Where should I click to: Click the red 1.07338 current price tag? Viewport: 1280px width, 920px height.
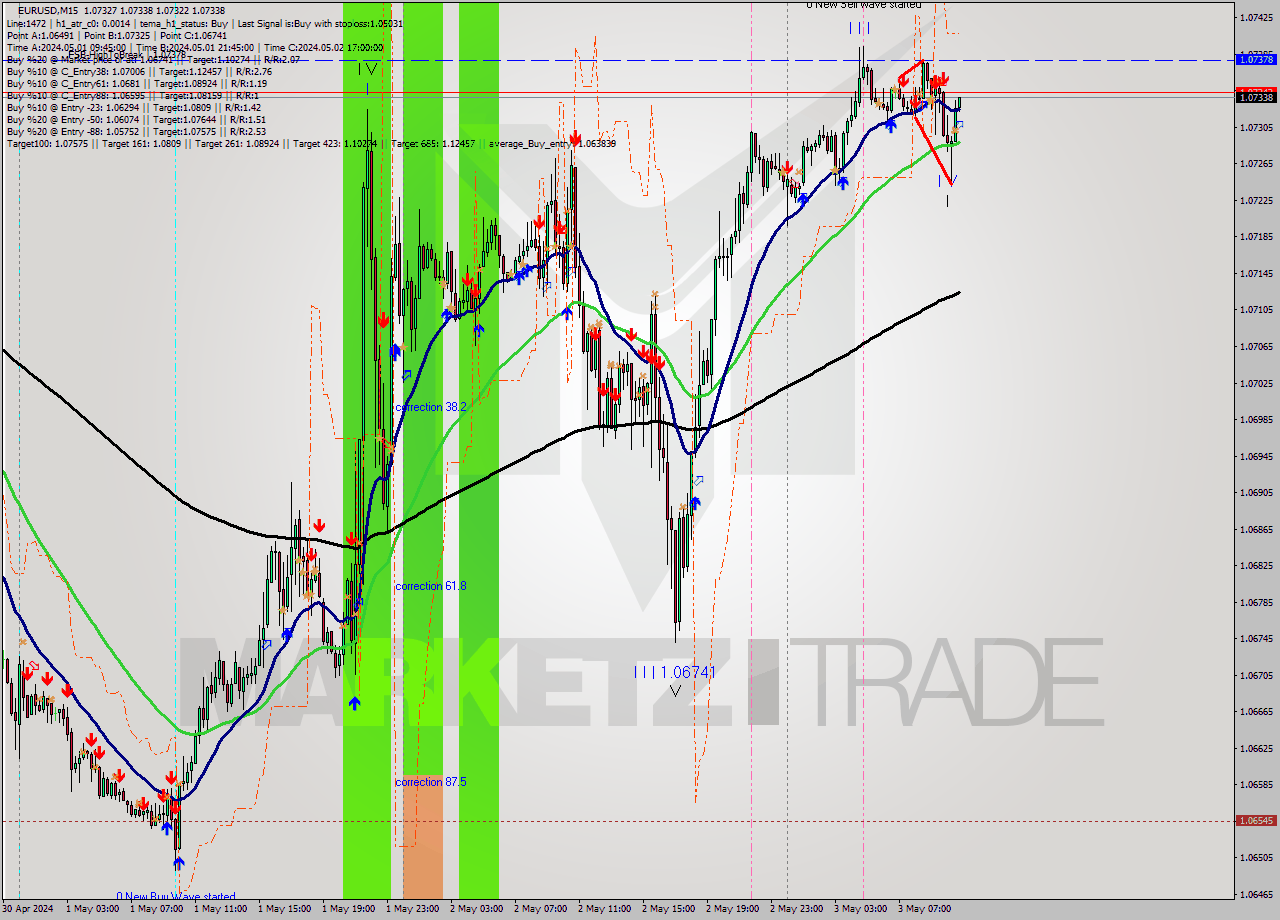1256,97
